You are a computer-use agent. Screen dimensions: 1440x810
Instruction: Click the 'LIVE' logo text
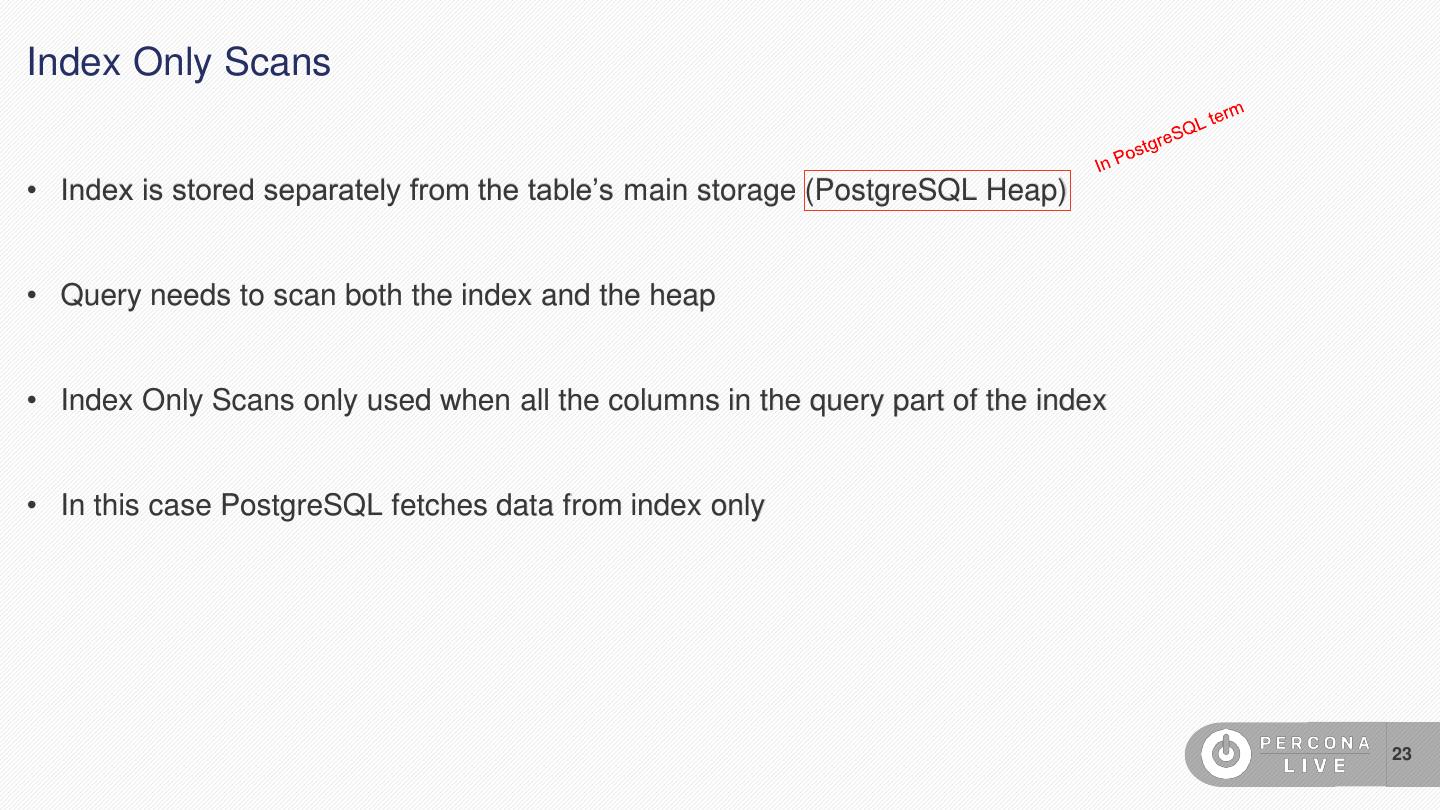tap(1315, 766)
